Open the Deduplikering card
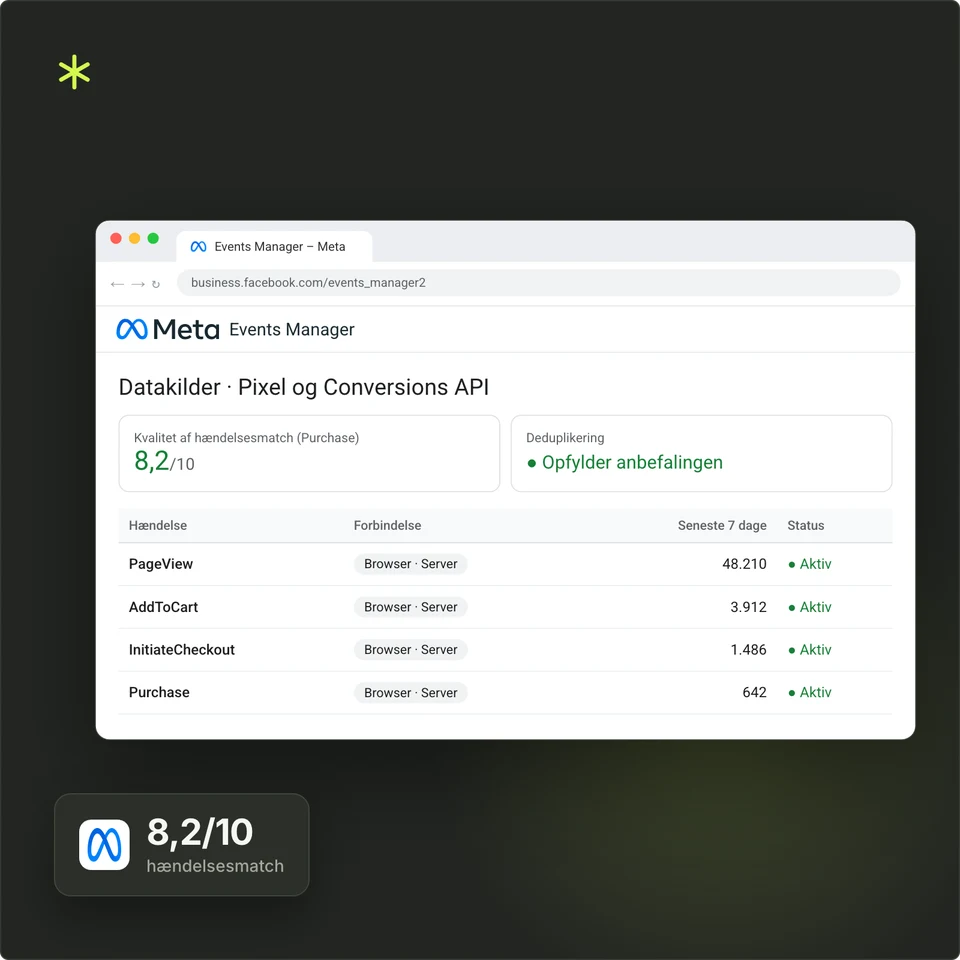 pyautogui.click(x=701, y=453)
